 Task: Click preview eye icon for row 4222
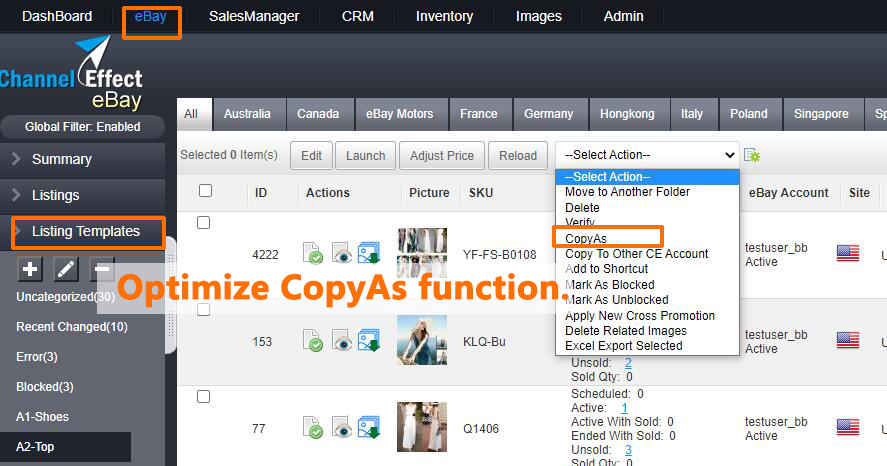click(341, 253)
